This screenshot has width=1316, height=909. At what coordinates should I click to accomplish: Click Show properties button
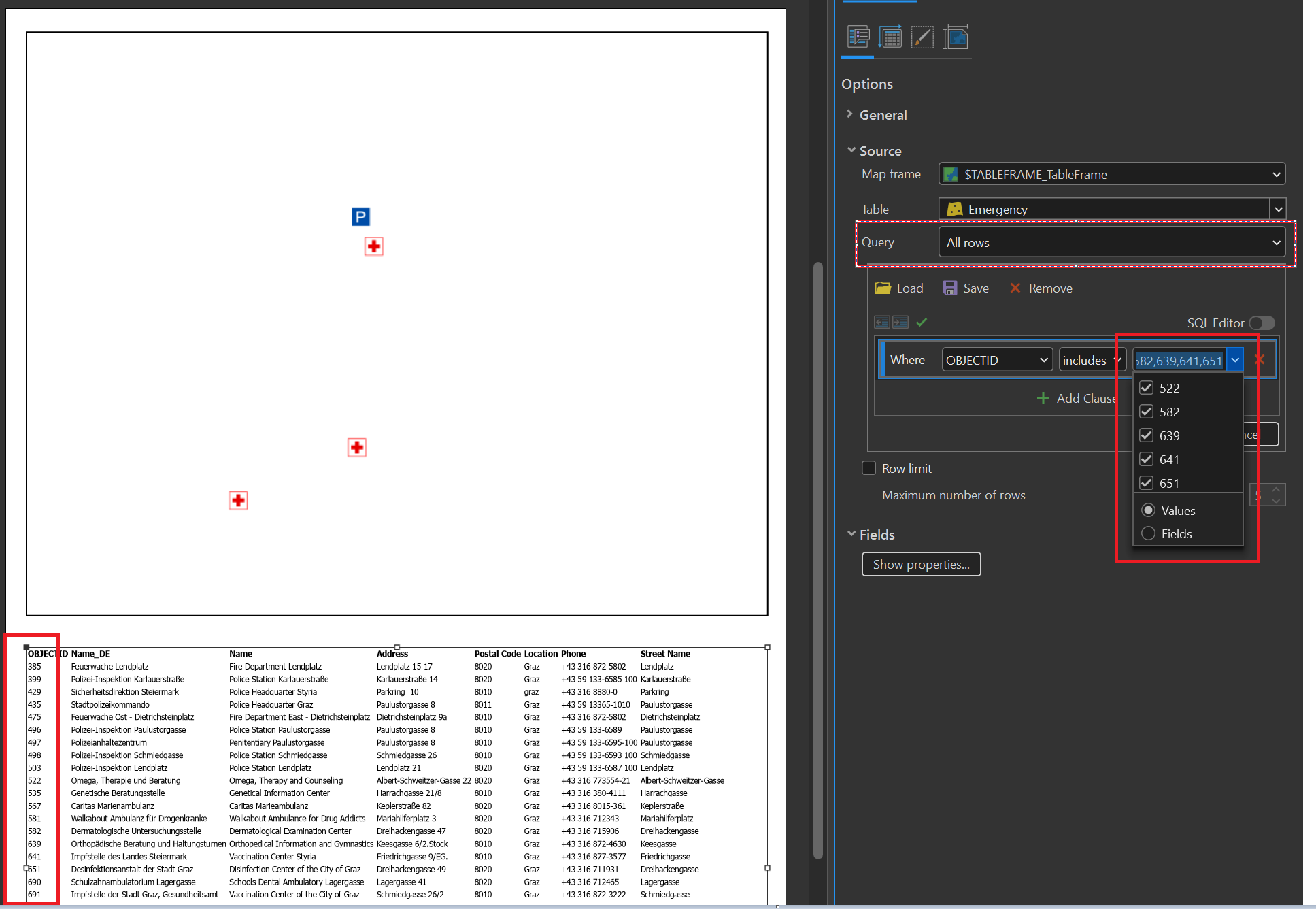(921, 564)
